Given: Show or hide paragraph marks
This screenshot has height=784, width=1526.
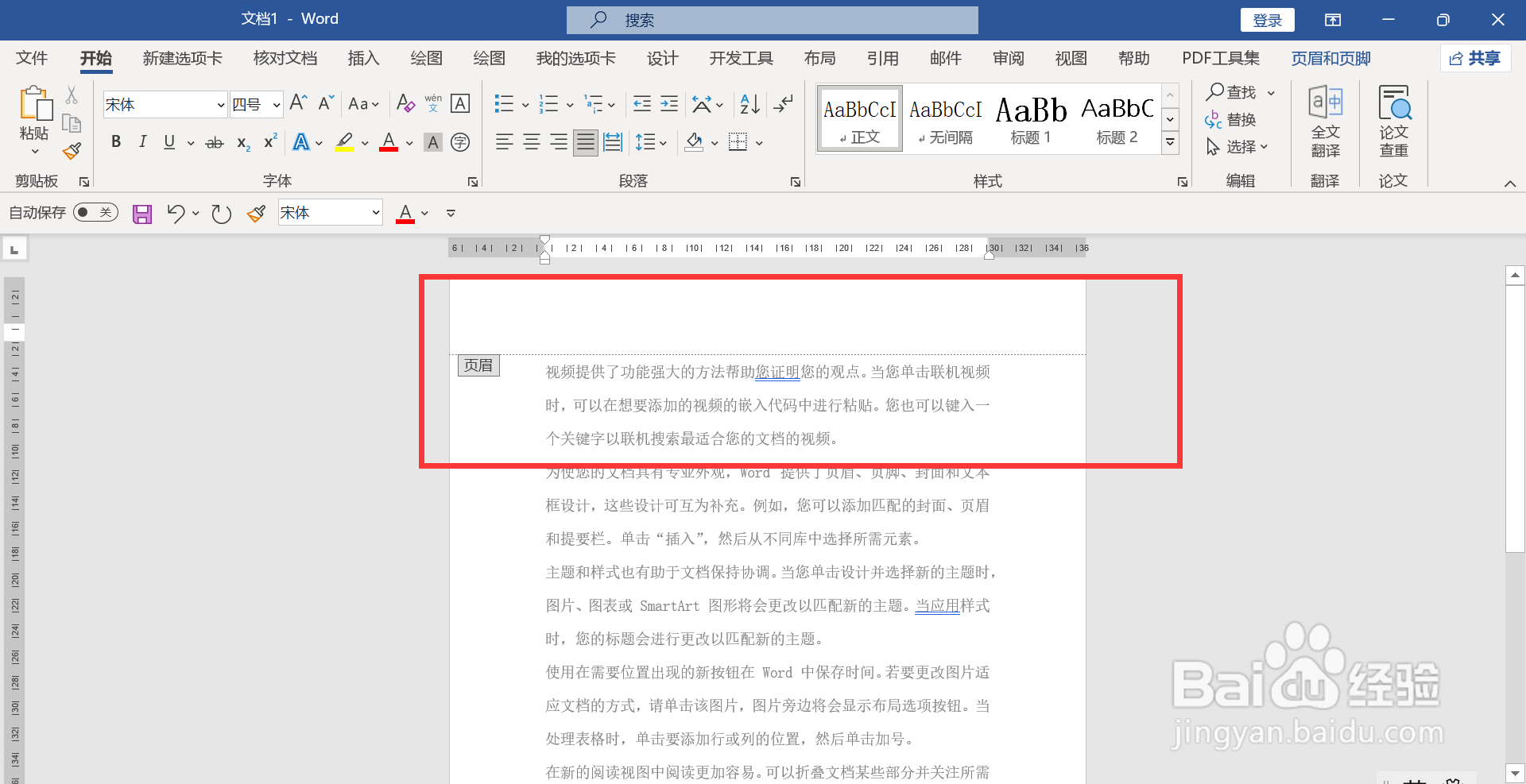Looking at the screenshot, I should tap(784, 103).
